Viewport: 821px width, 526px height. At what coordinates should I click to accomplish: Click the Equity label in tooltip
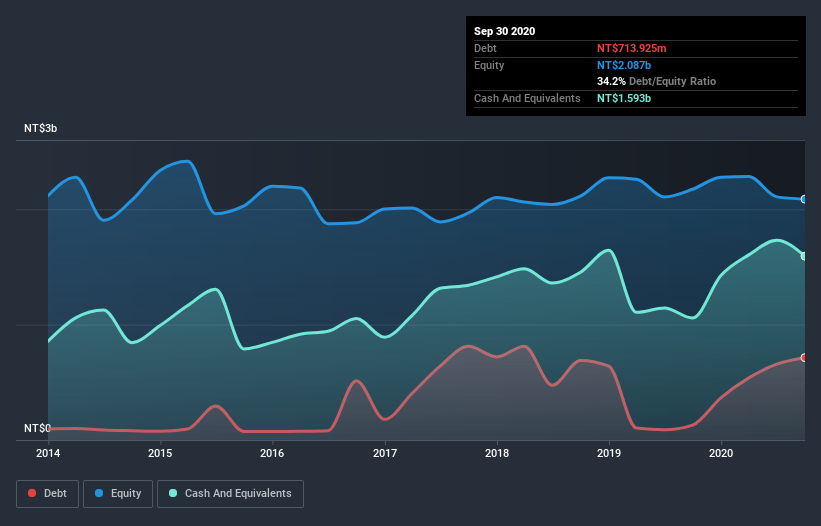pyautogui.click(x=489, y=65)
